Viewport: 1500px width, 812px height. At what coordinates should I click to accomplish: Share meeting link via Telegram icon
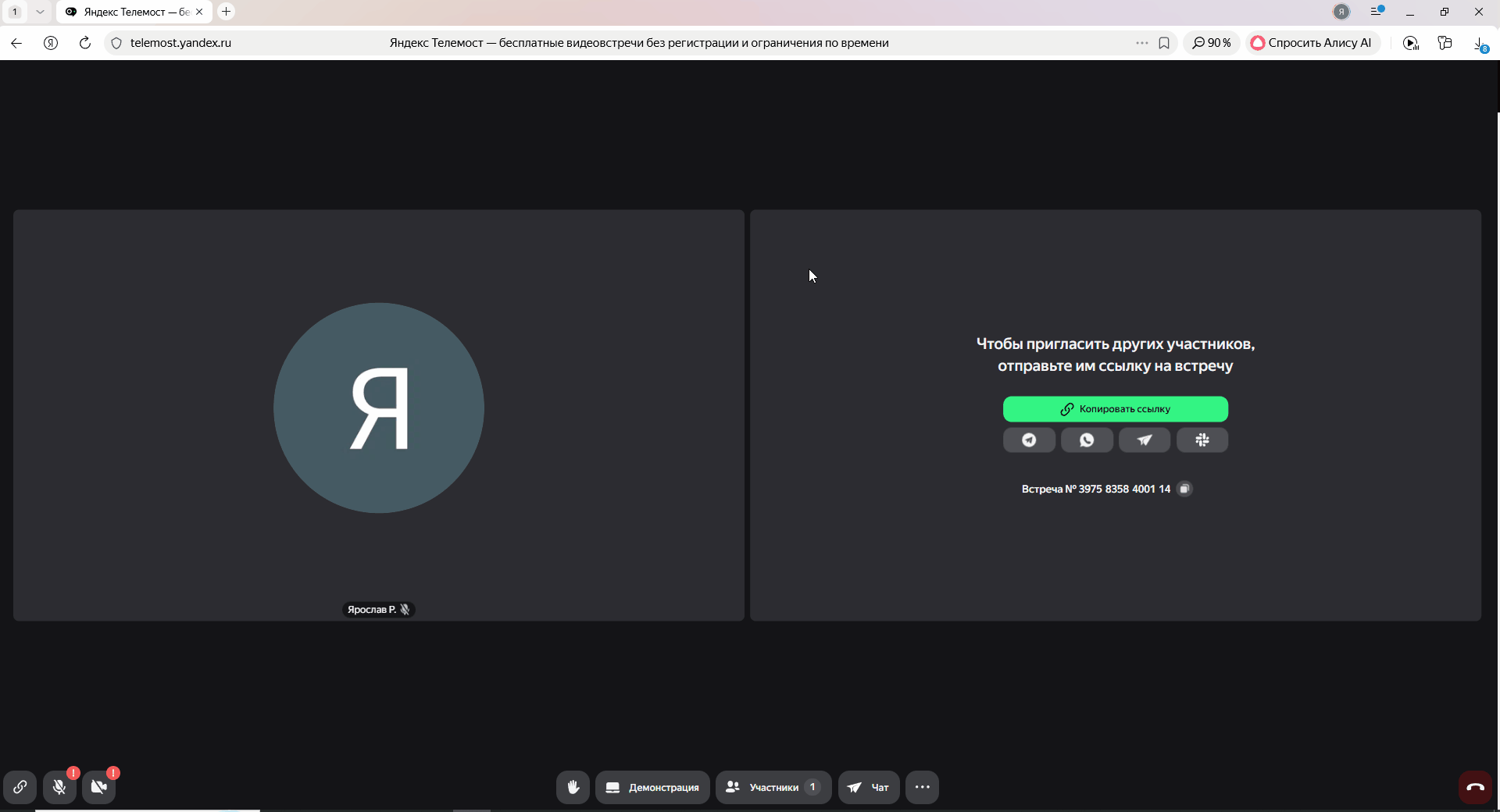point(1029,440)
